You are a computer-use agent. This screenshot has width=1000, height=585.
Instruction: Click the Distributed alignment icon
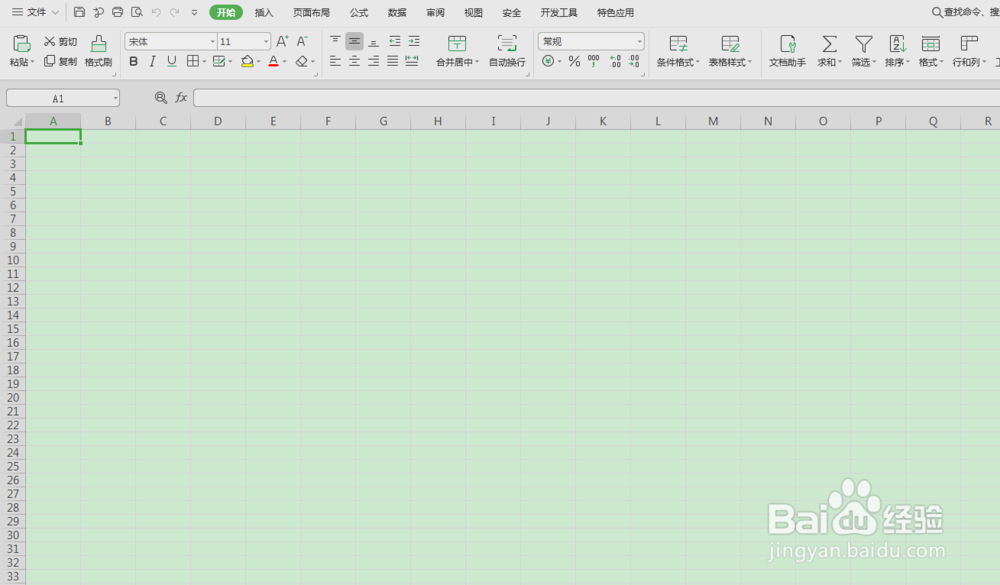tap(412, 61)
